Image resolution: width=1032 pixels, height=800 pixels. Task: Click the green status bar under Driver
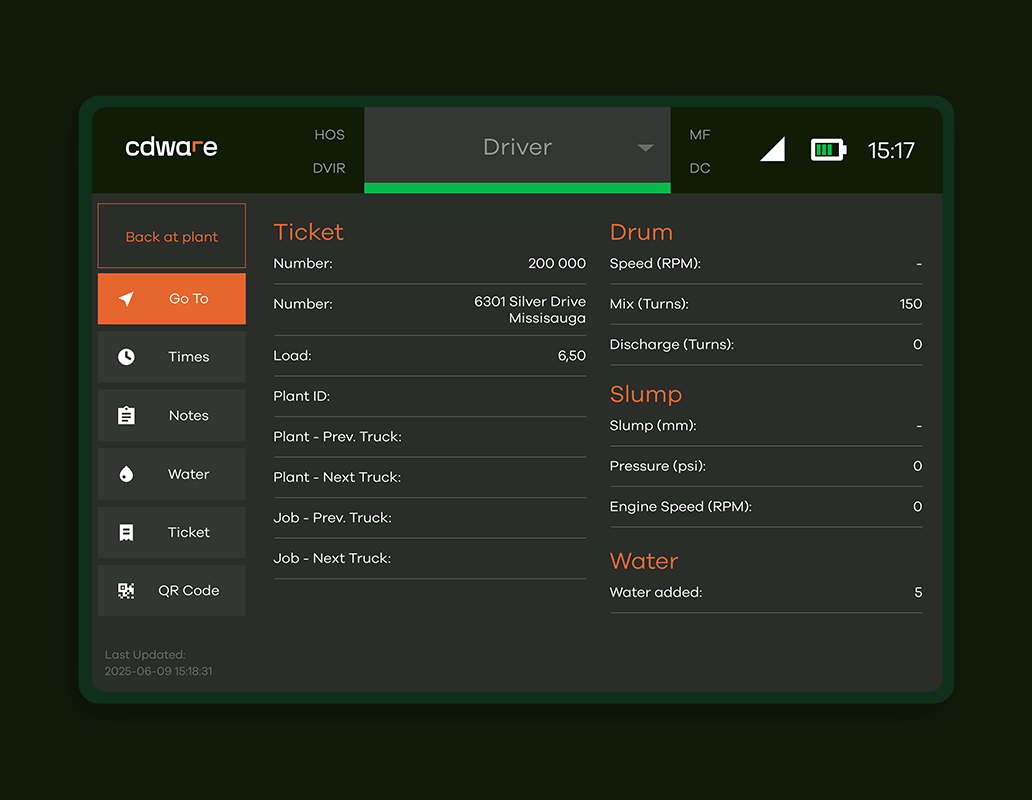tap(517, 188)
